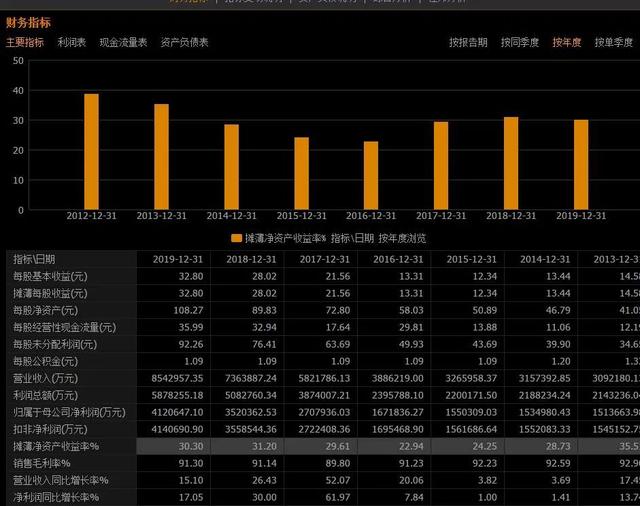Open the 资产负债表 tab
The image size is (640, 506).
pos(184,42)
